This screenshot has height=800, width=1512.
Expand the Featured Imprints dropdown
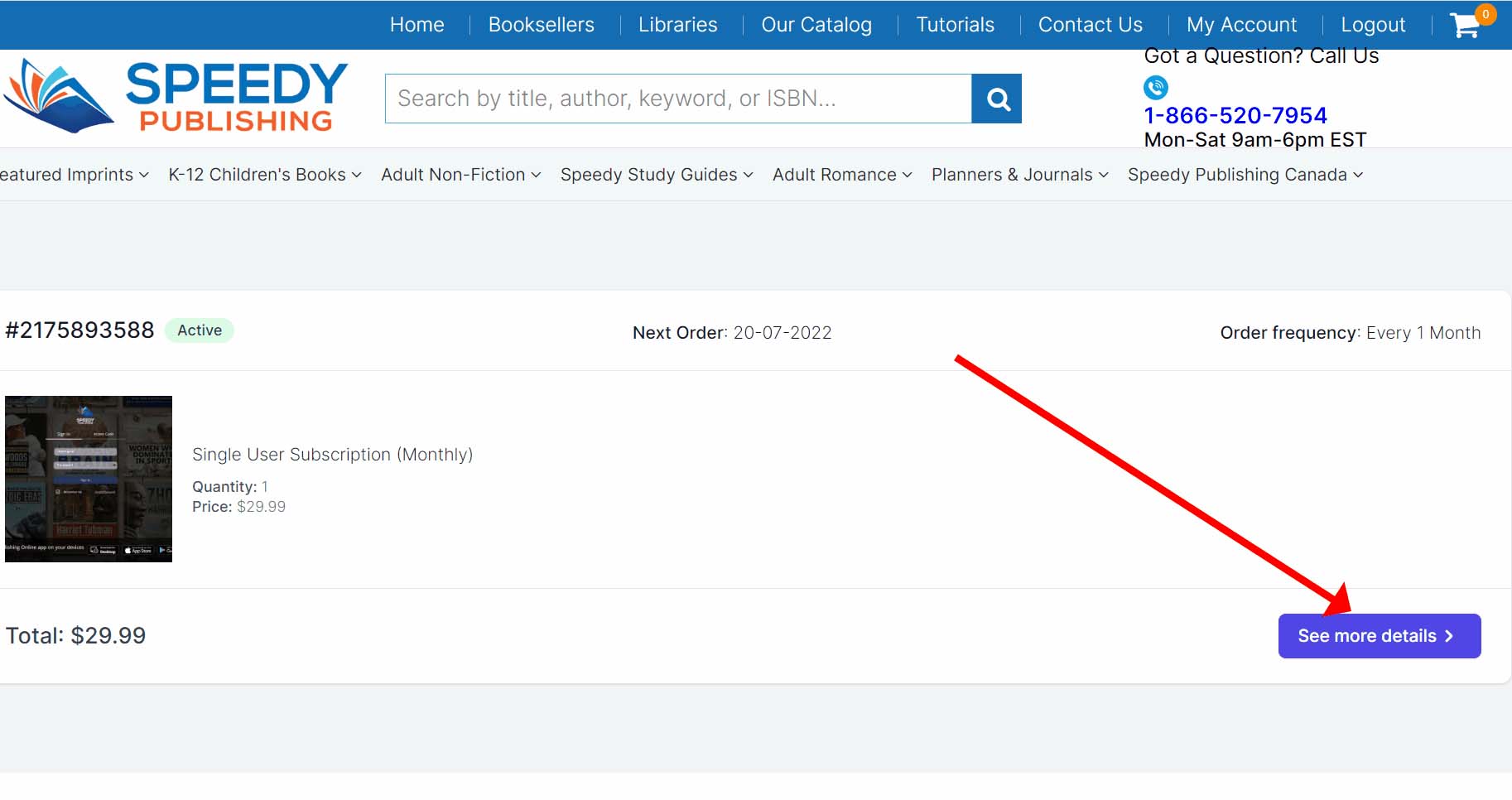point(75,175)
